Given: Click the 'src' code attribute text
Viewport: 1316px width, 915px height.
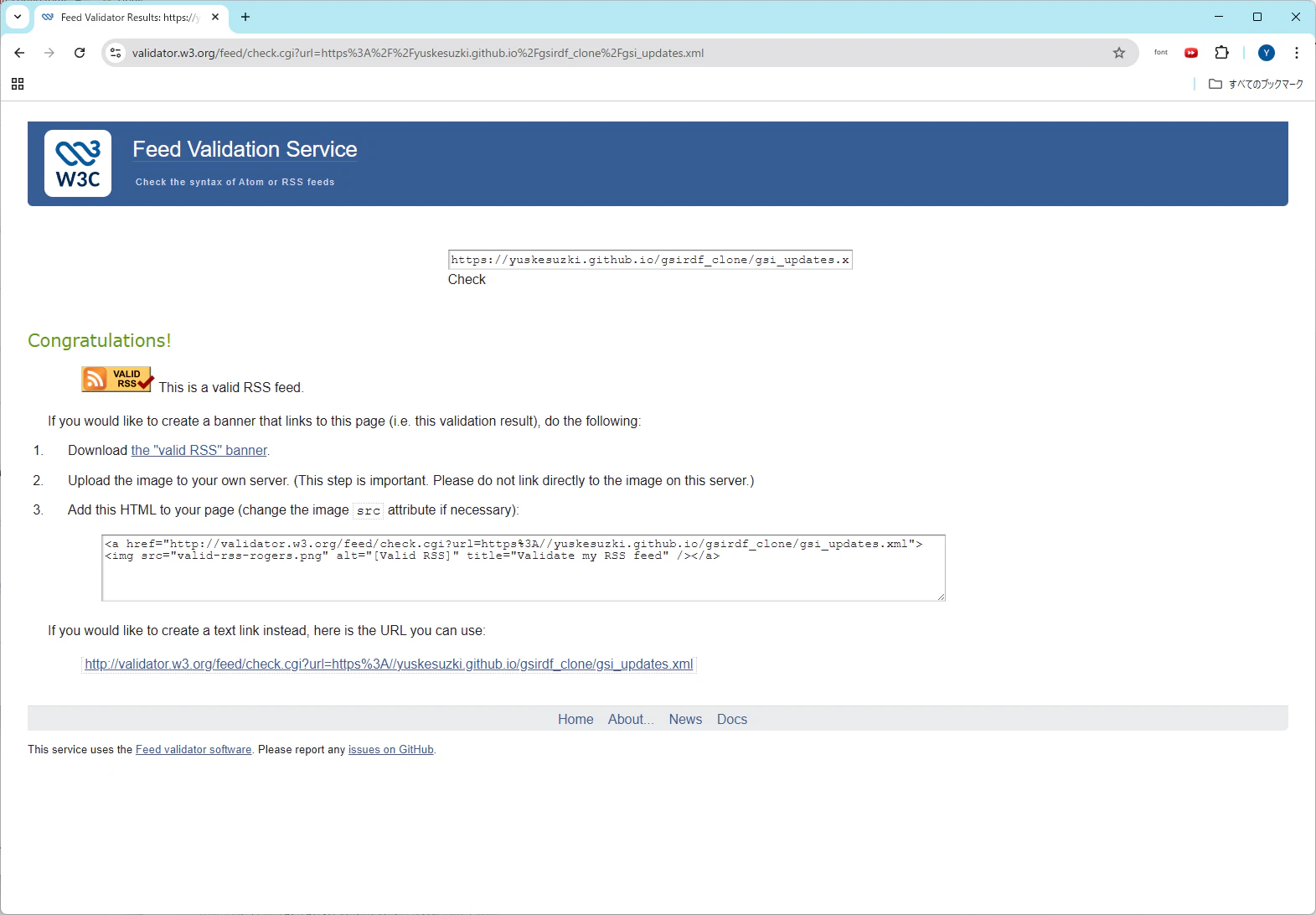Looking at the screenshot, I should click(369, 510).
